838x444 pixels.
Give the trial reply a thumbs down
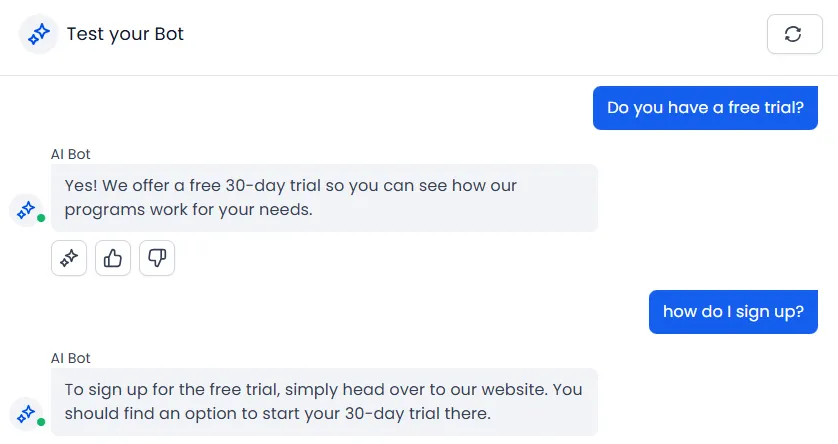coord(157,258)
